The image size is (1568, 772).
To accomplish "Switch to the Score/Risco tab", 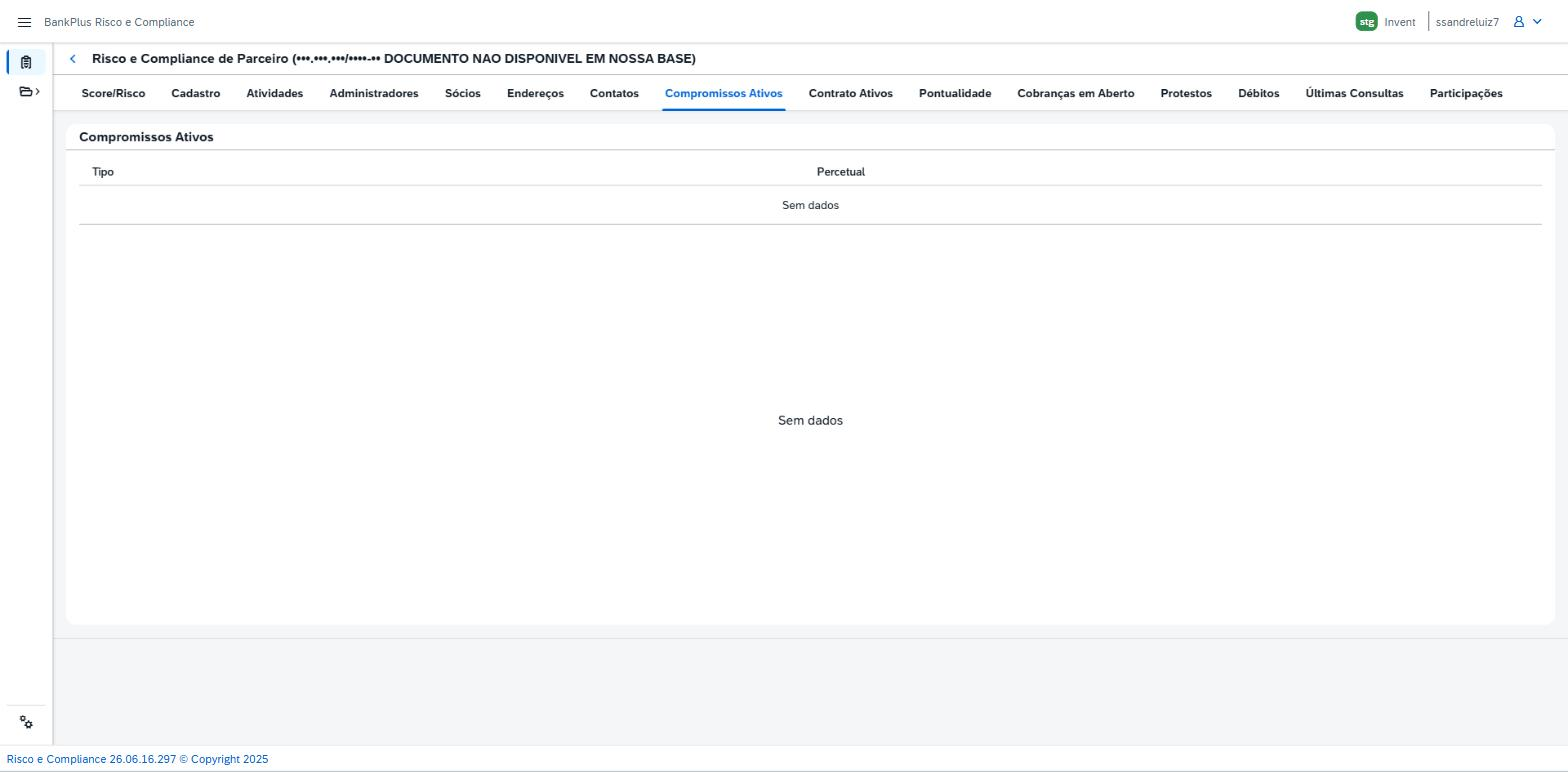I will click(x=113, y=93).
